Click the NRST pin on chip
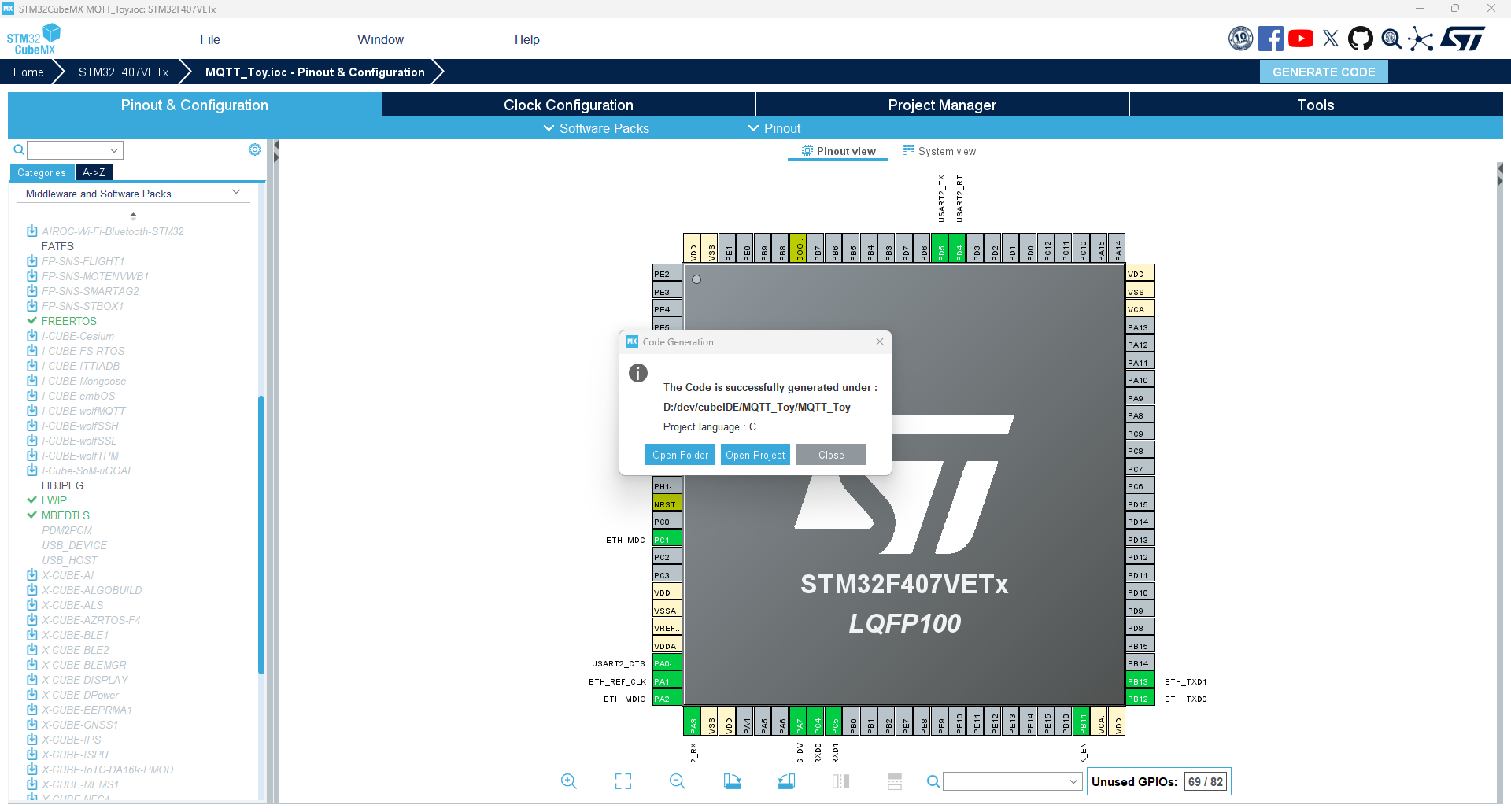The width and height of the screenshot is (1511, 812). [x=667, y=504]
